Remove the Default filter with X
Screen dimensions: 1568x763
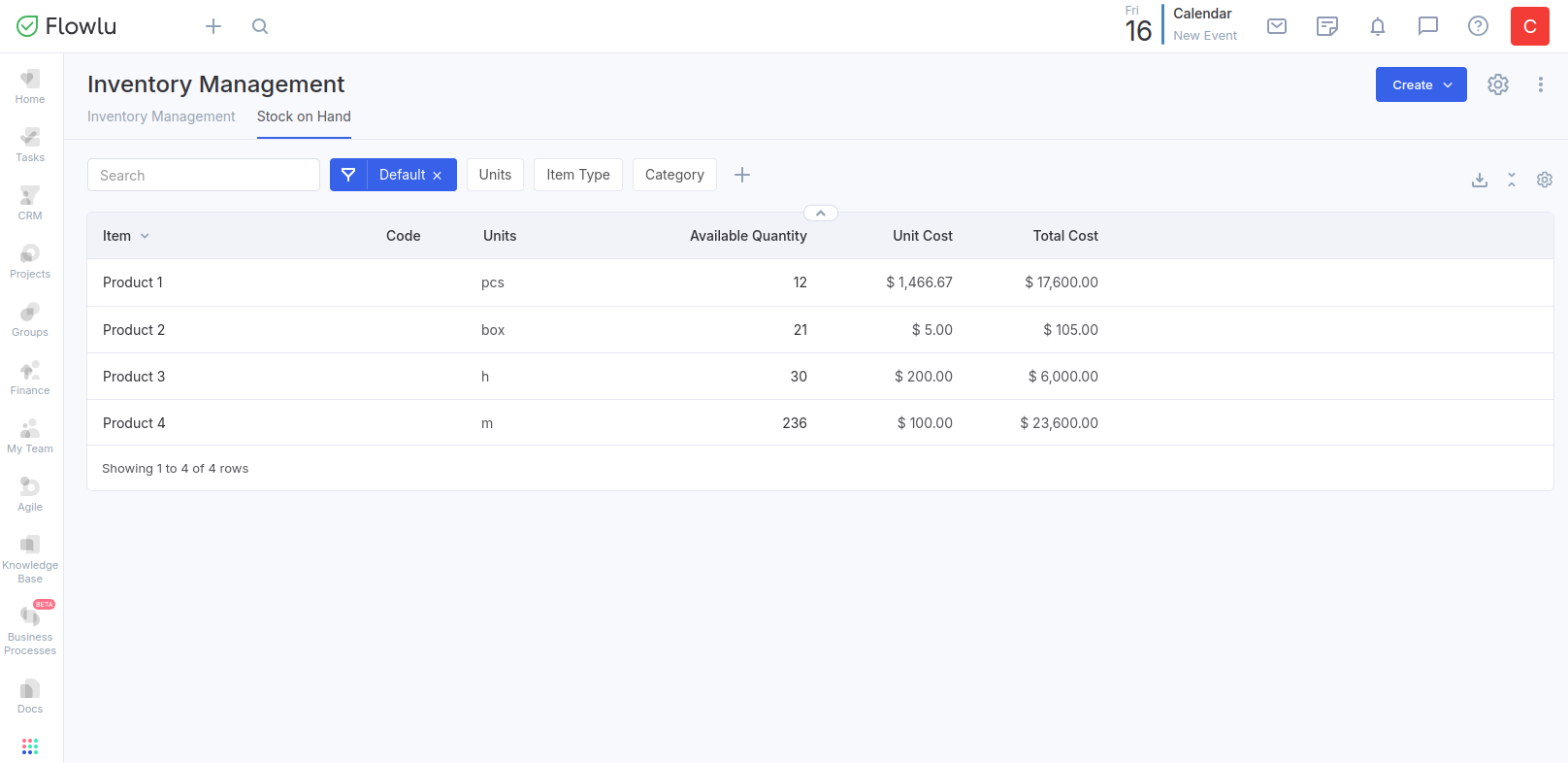coord(438,176)
